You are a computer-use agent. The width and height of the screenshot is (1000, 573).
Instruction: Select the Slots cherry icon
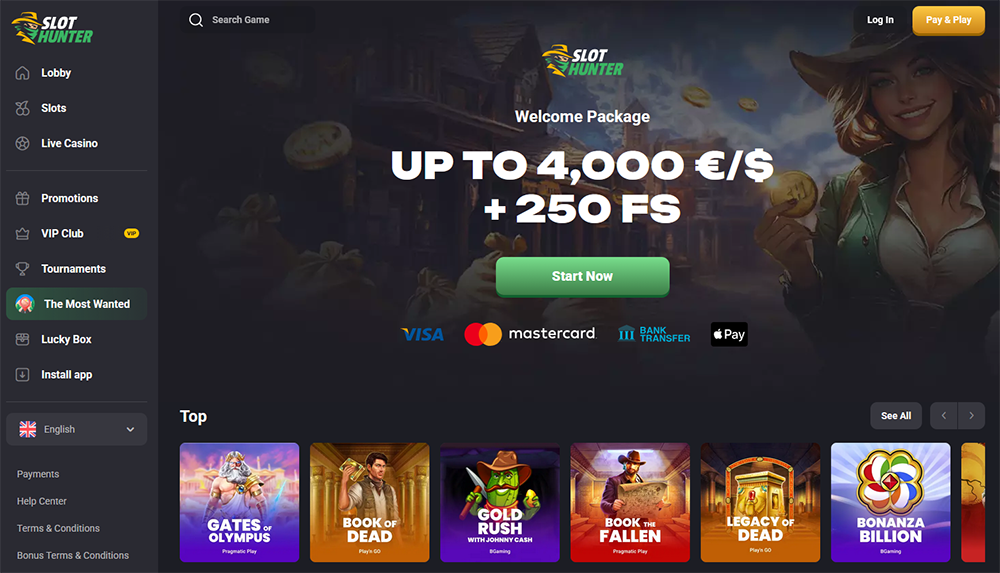point(22,108)
